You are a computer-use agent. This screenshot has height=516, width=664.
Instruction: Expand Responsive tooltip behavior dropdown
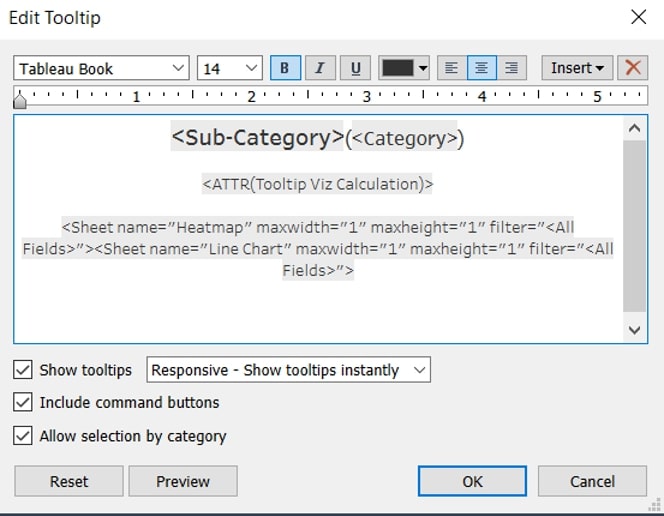tap(288, 370)
